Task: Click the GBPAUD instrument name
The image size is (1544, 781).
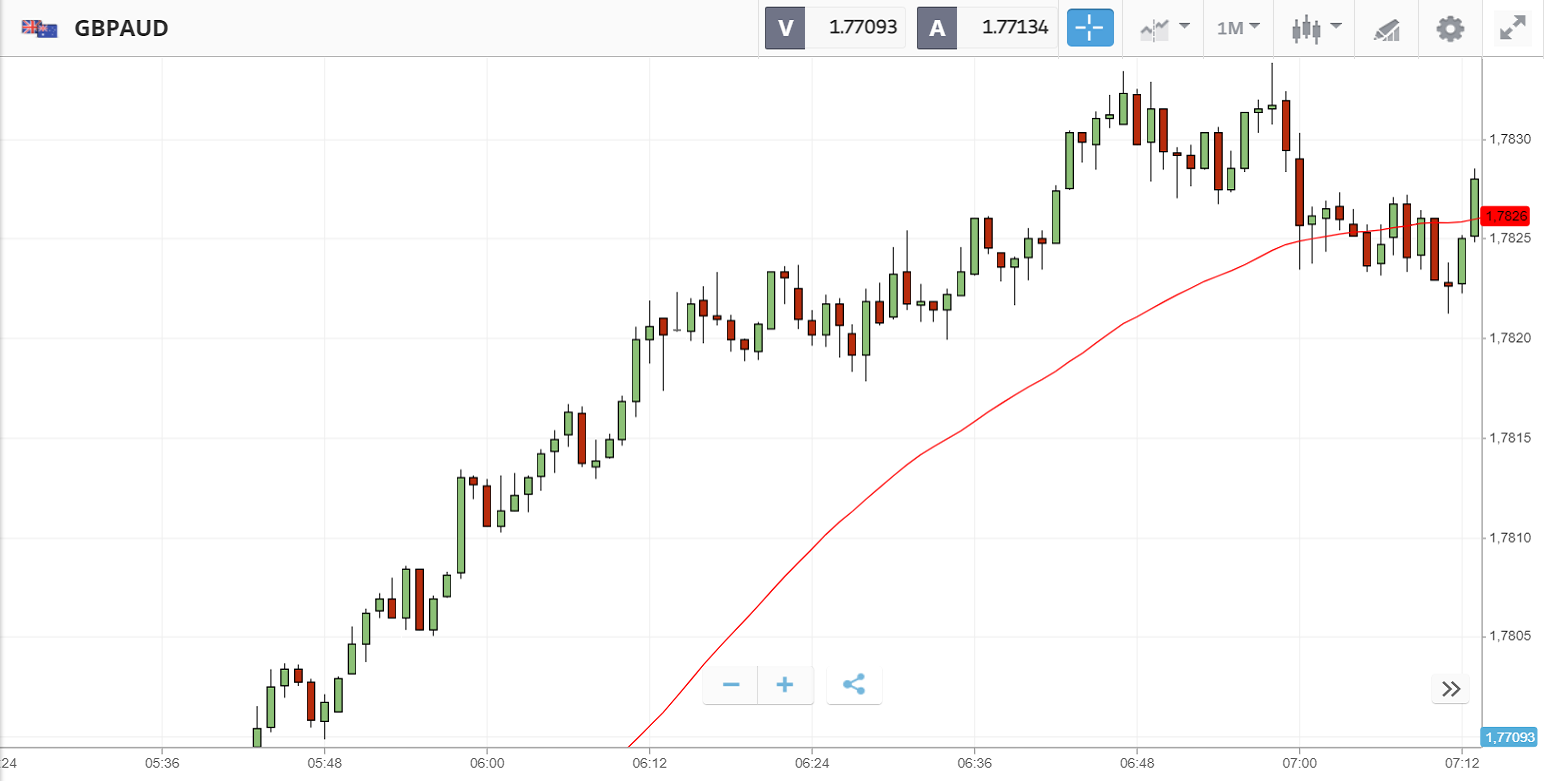Action: 121,28
